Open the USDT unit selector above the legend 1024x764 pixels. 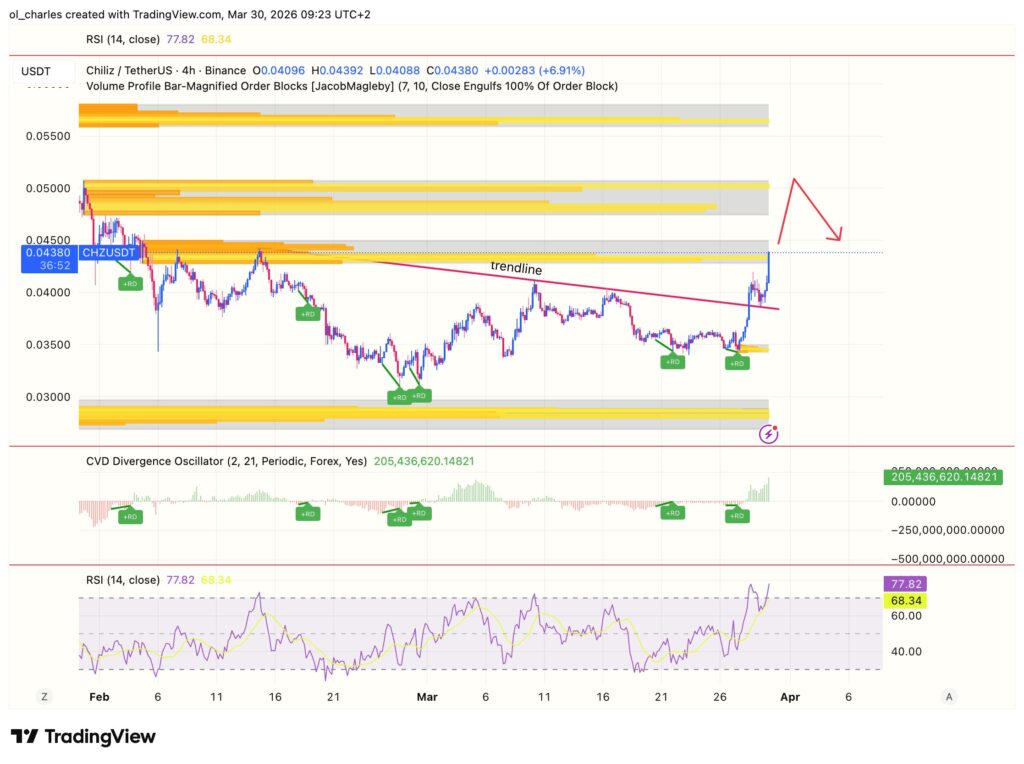coord(37,70)
